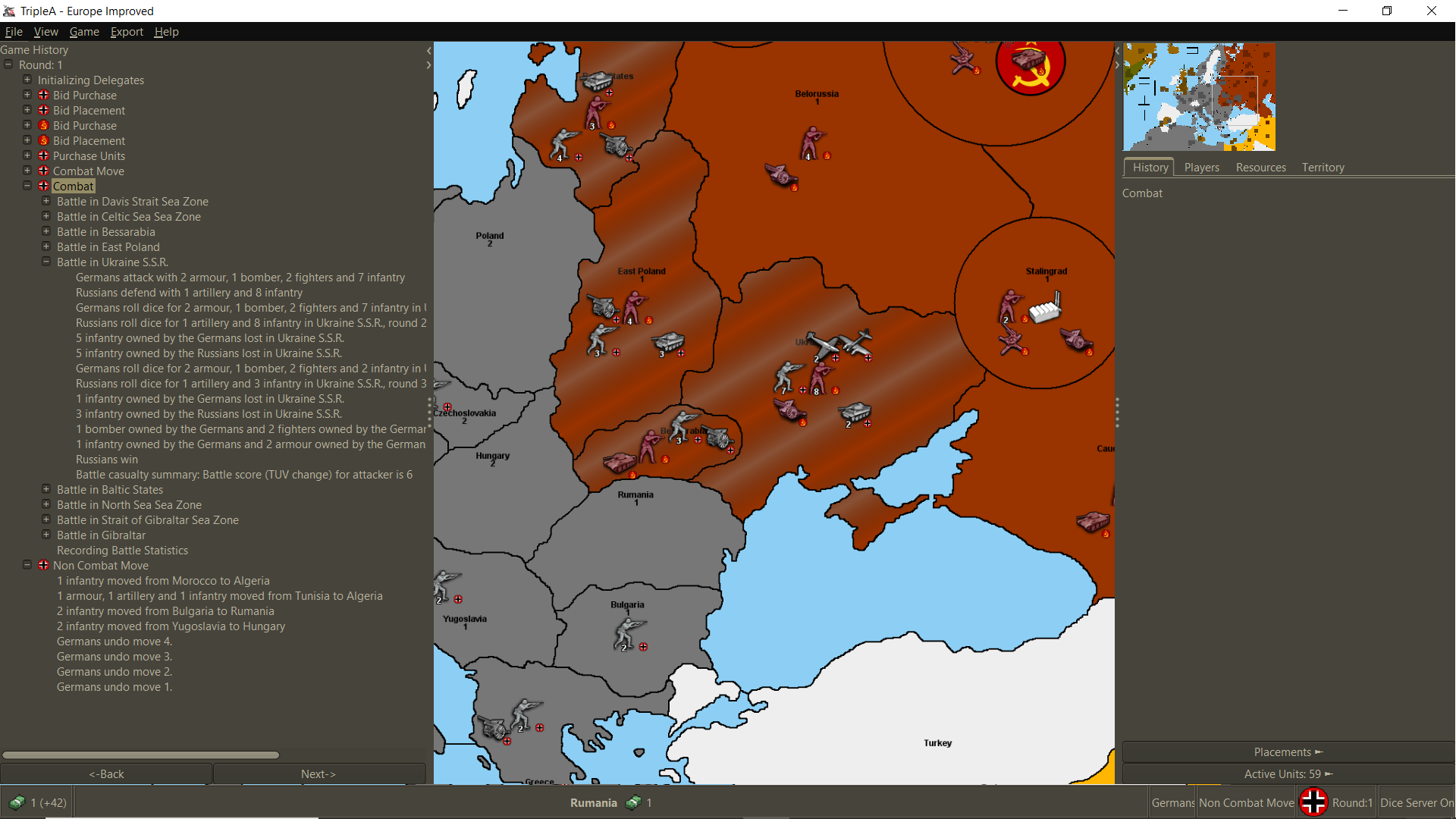The width and height of the screenshot is (1456, 819).
Task: Expand Initializing Delegates node
Action: point(27,80)
